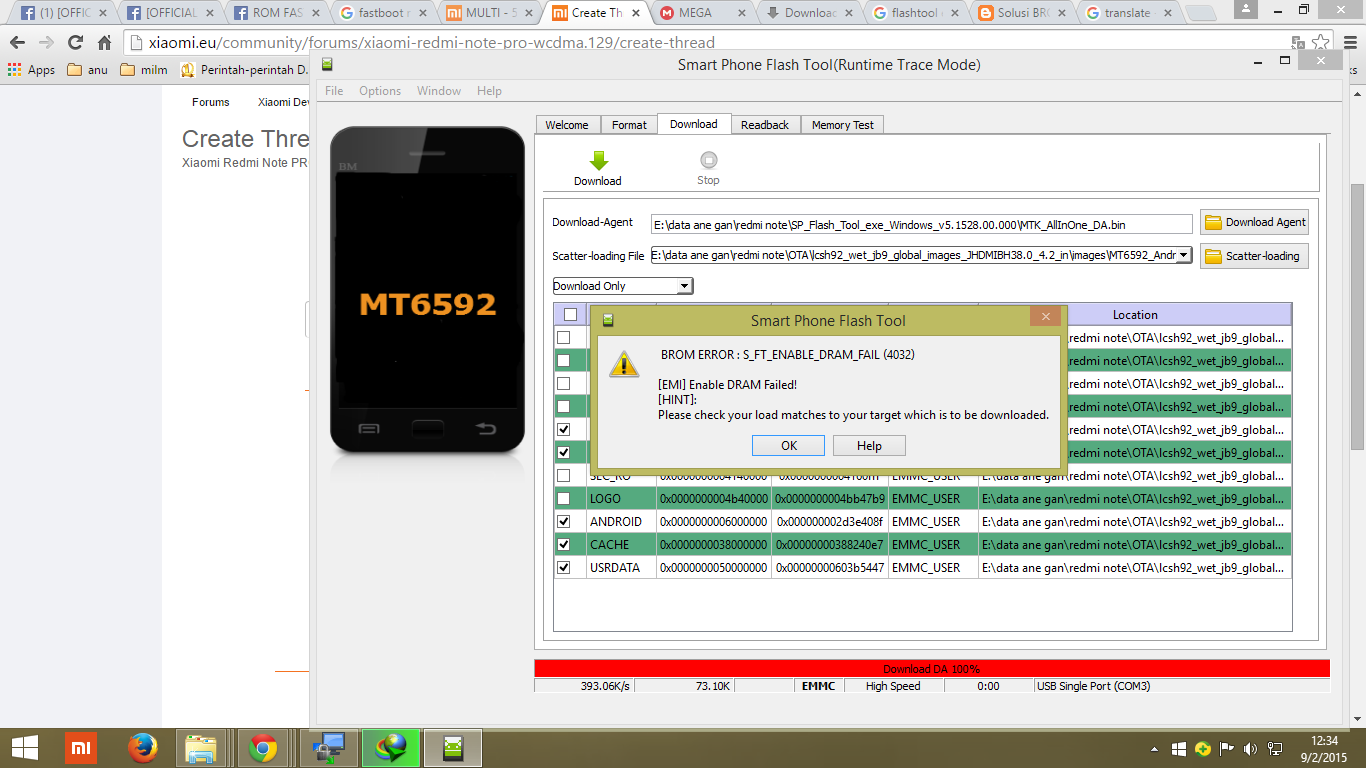Viewport: 1366px width, 768px height.
Task: Open the Options menu
Action: (x=380, y=91)
